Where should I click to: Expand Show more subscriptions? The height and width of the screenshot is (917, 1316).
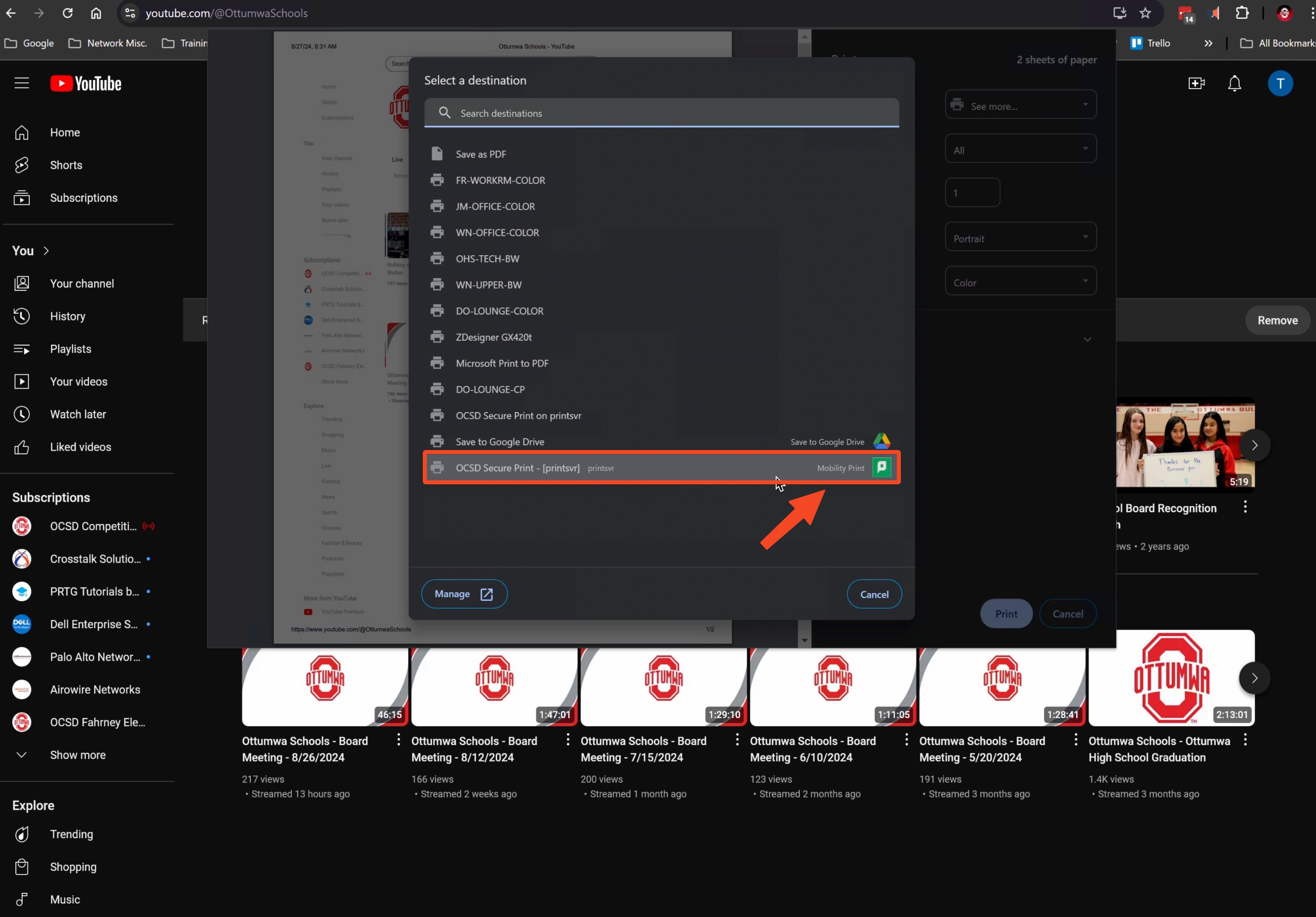77,754
